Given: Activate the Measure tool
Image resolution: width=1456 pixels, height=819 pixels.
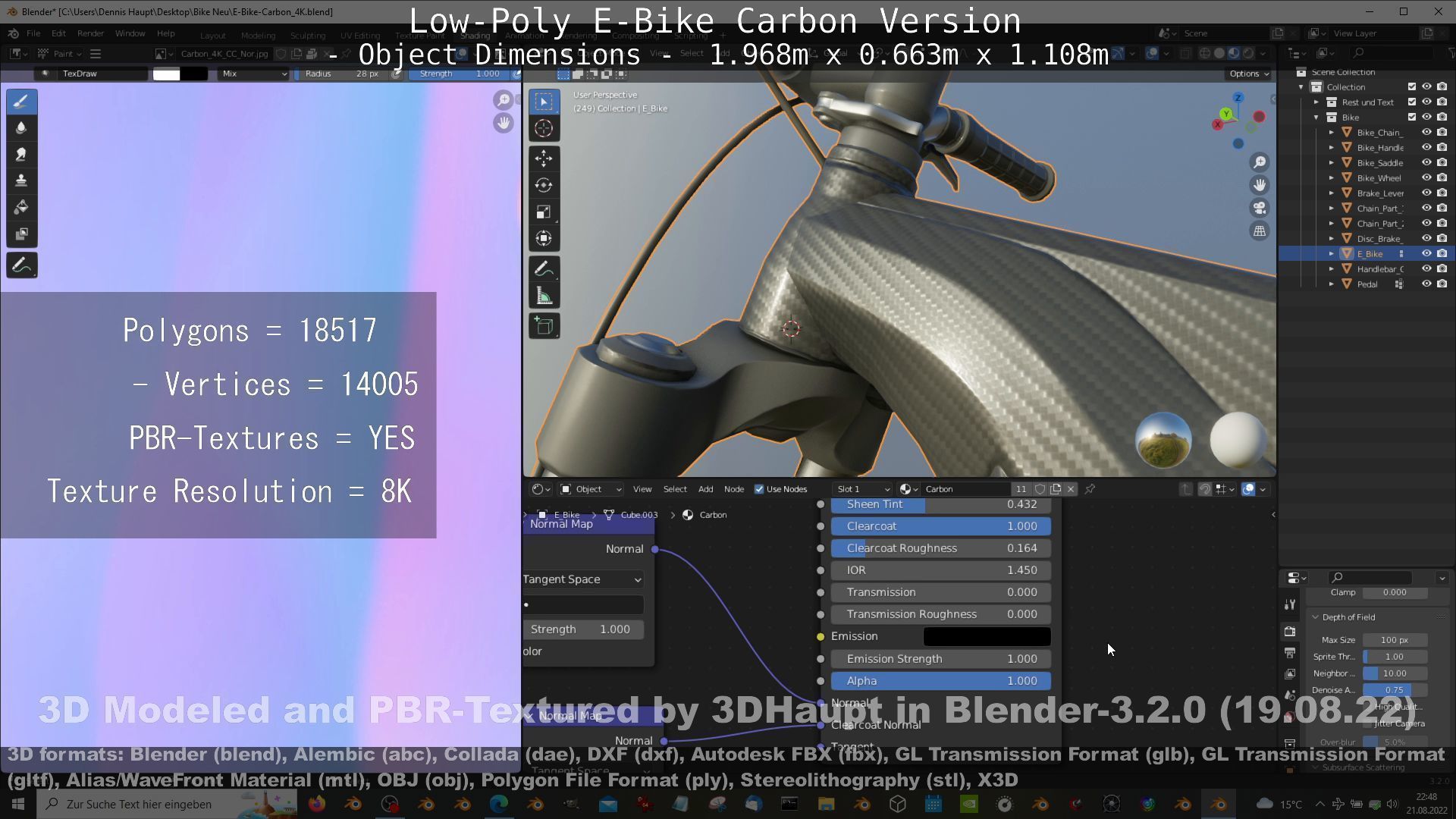Looking at the screenshot, I should [544, 296].
